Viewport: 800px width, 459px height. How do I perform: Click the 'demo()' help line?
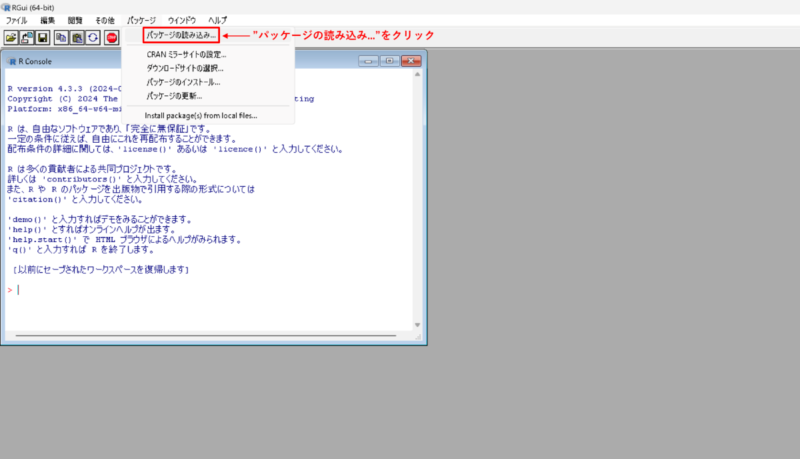tap(100, 219)
